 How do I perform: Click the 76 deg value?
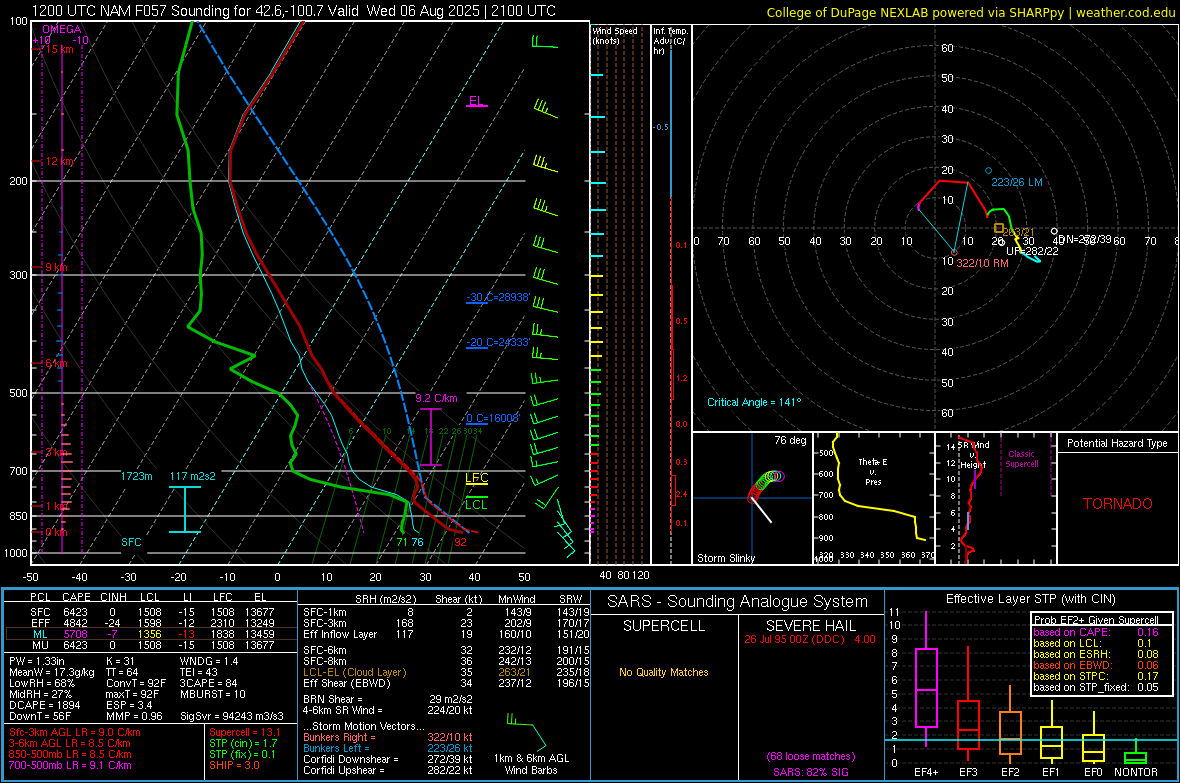(790, 440)
